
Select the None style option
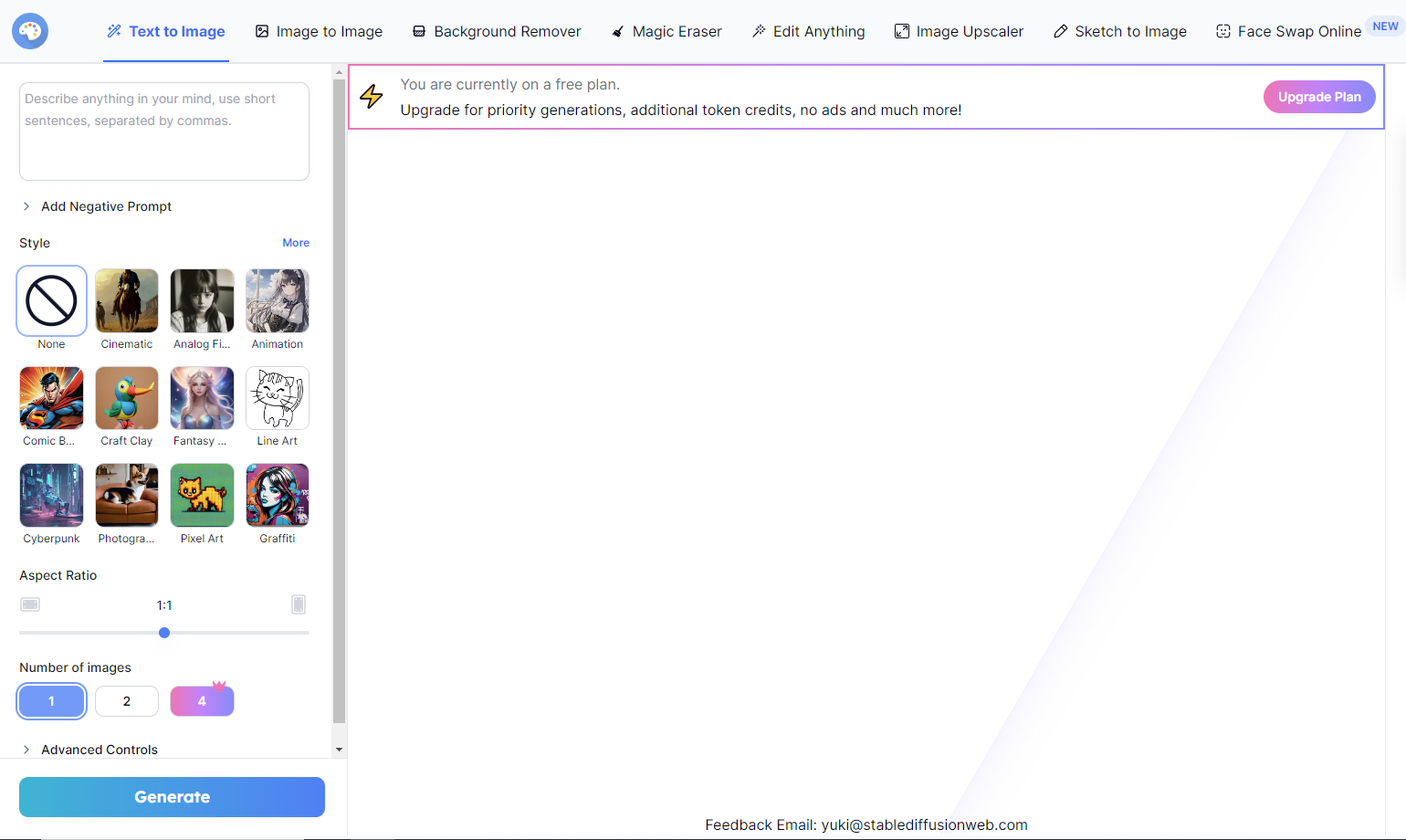pyautogui.click(x=51, y=300)
